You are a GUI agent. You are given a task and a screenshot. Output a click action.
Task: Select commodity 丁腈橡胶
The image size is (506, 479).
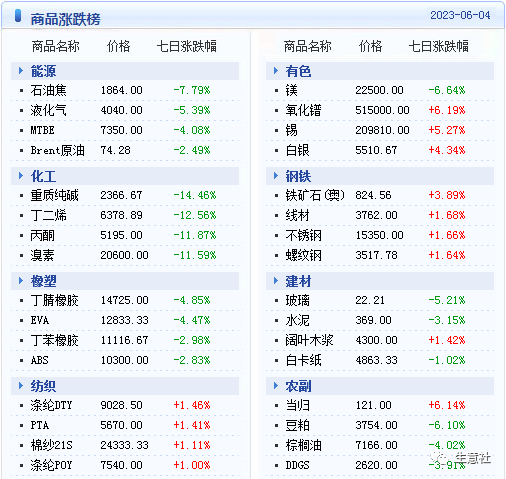[54, 300]
